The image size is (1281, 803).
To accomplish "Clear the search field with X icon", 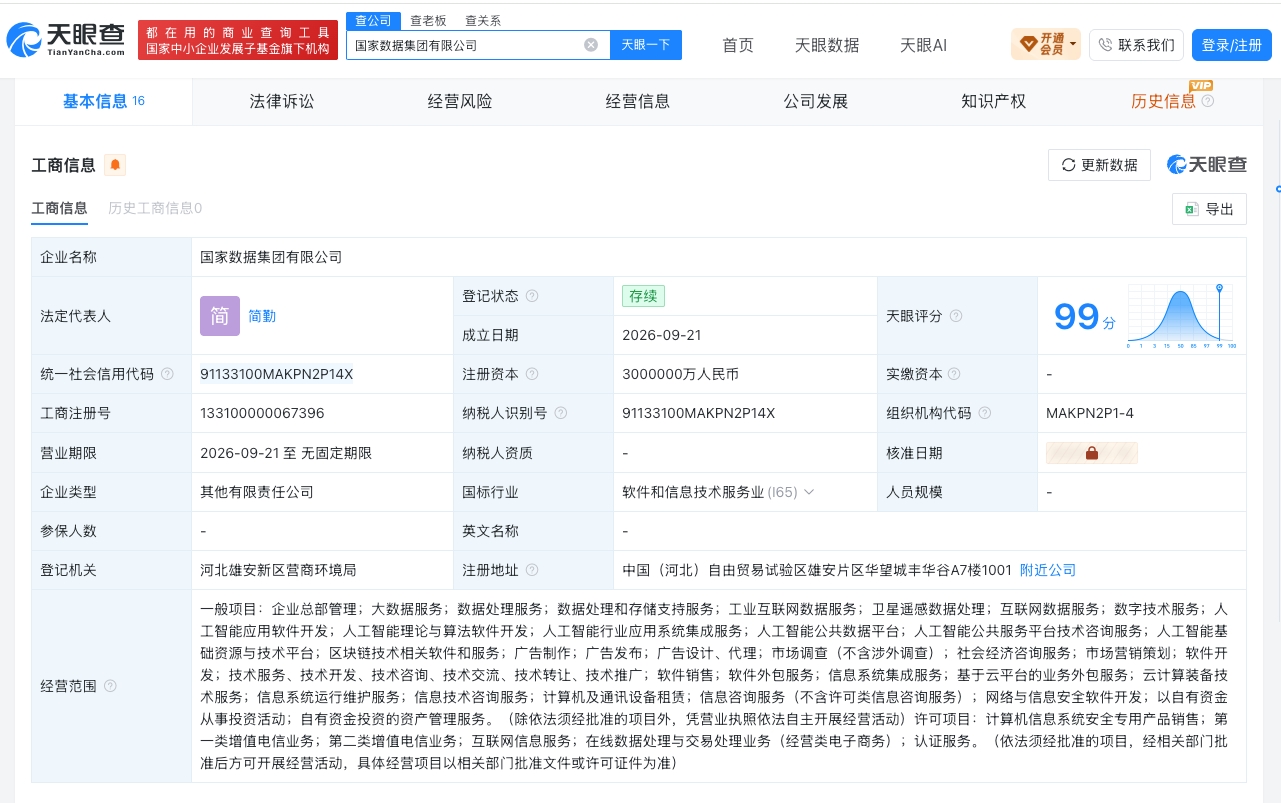I will [x=591, y=45].
